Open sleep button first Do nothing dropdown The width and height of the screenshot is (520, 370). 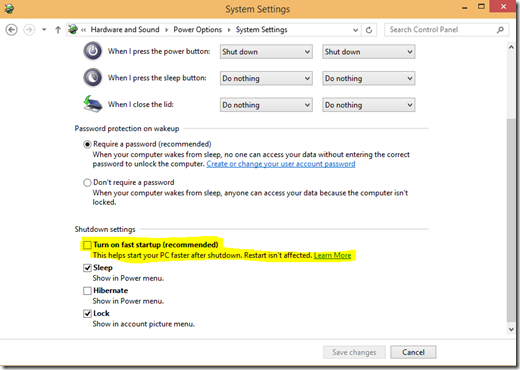coord(266,78)
